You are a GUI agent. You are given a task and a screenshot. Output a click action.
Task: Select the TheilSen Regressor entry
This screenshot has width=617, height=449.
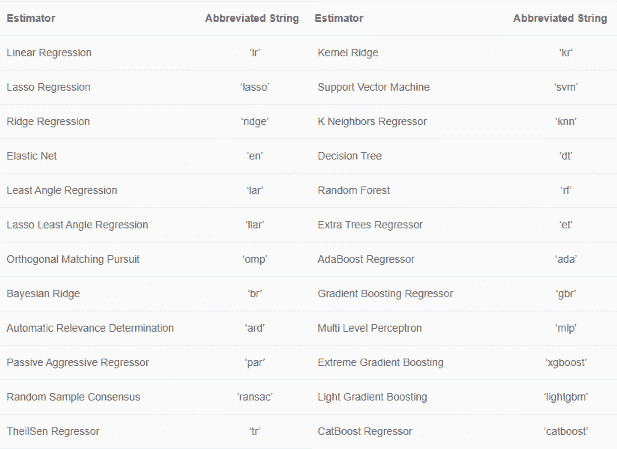click(52, 431)
